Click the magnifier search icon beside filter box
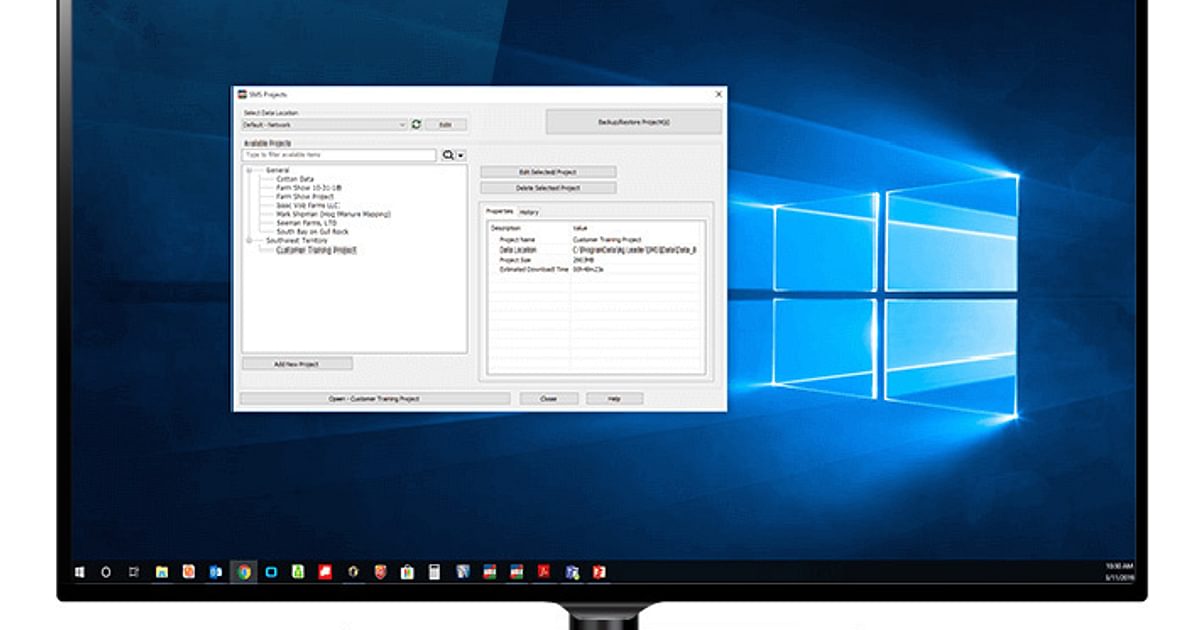This screenshot has height=630, width=1200. (x=448, y=156)
